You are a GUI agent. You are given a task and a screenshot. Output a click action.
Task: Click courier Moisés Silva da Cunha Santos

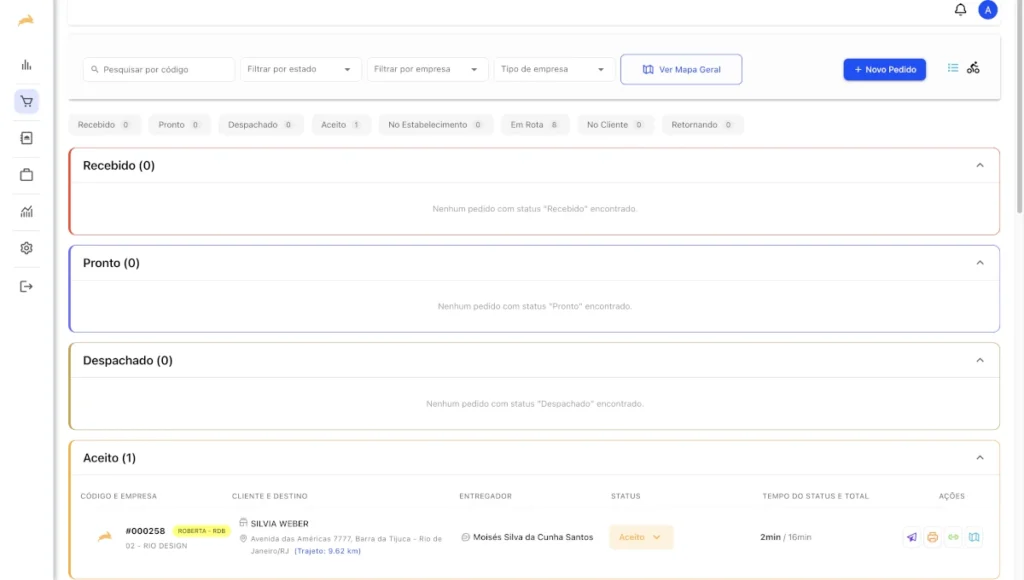[x=533, y=537]
